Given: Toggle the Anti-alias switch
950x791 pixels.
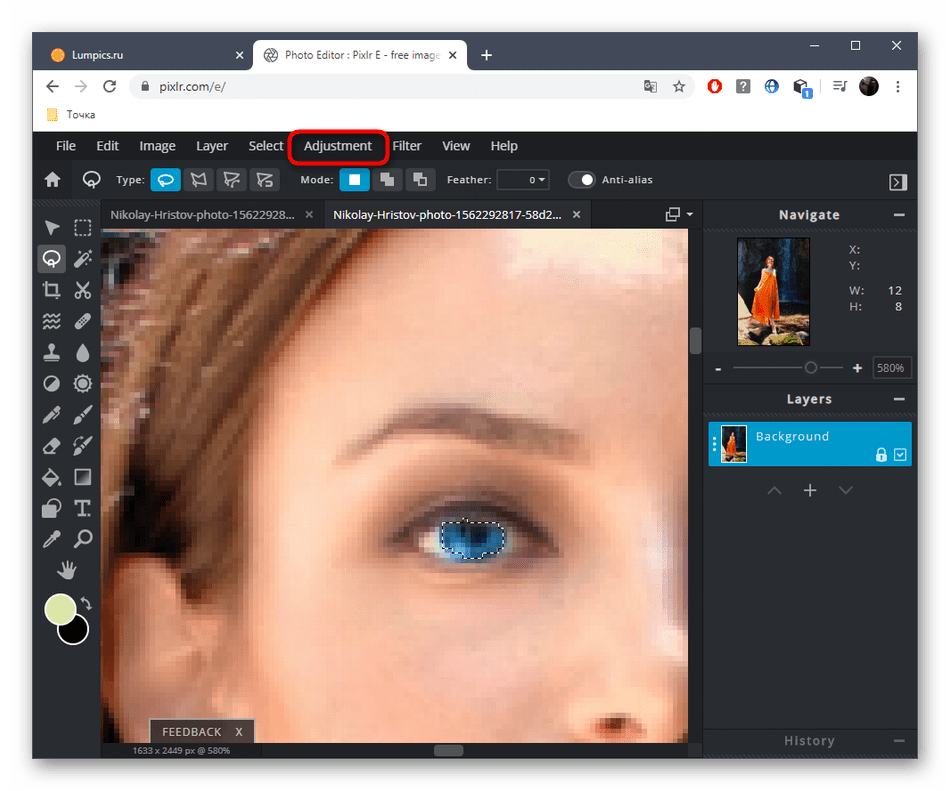Looking at the screenshot, I should click(x=582, y=180).
